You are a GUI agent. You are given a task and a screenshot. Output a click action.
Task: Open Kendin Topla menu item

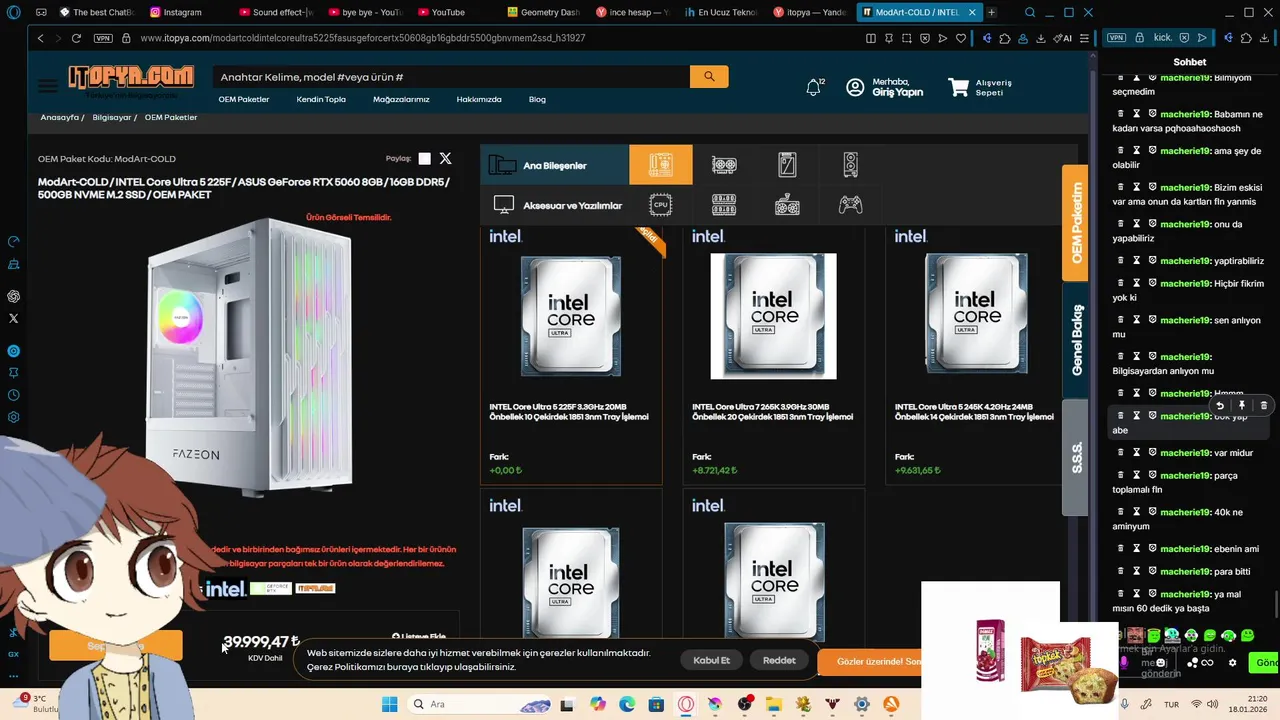coord(321,99)
